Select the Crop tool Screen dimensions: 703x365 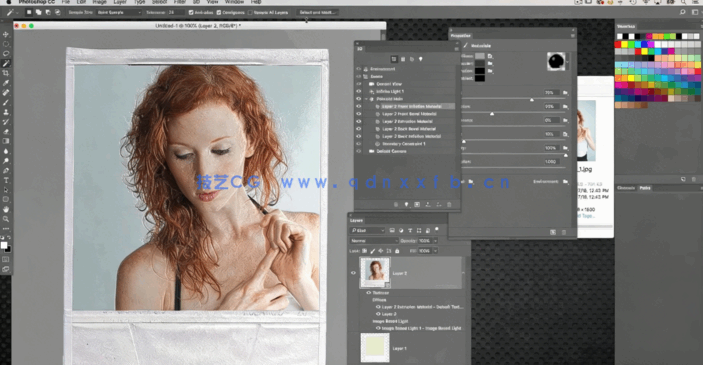point(6,73)
